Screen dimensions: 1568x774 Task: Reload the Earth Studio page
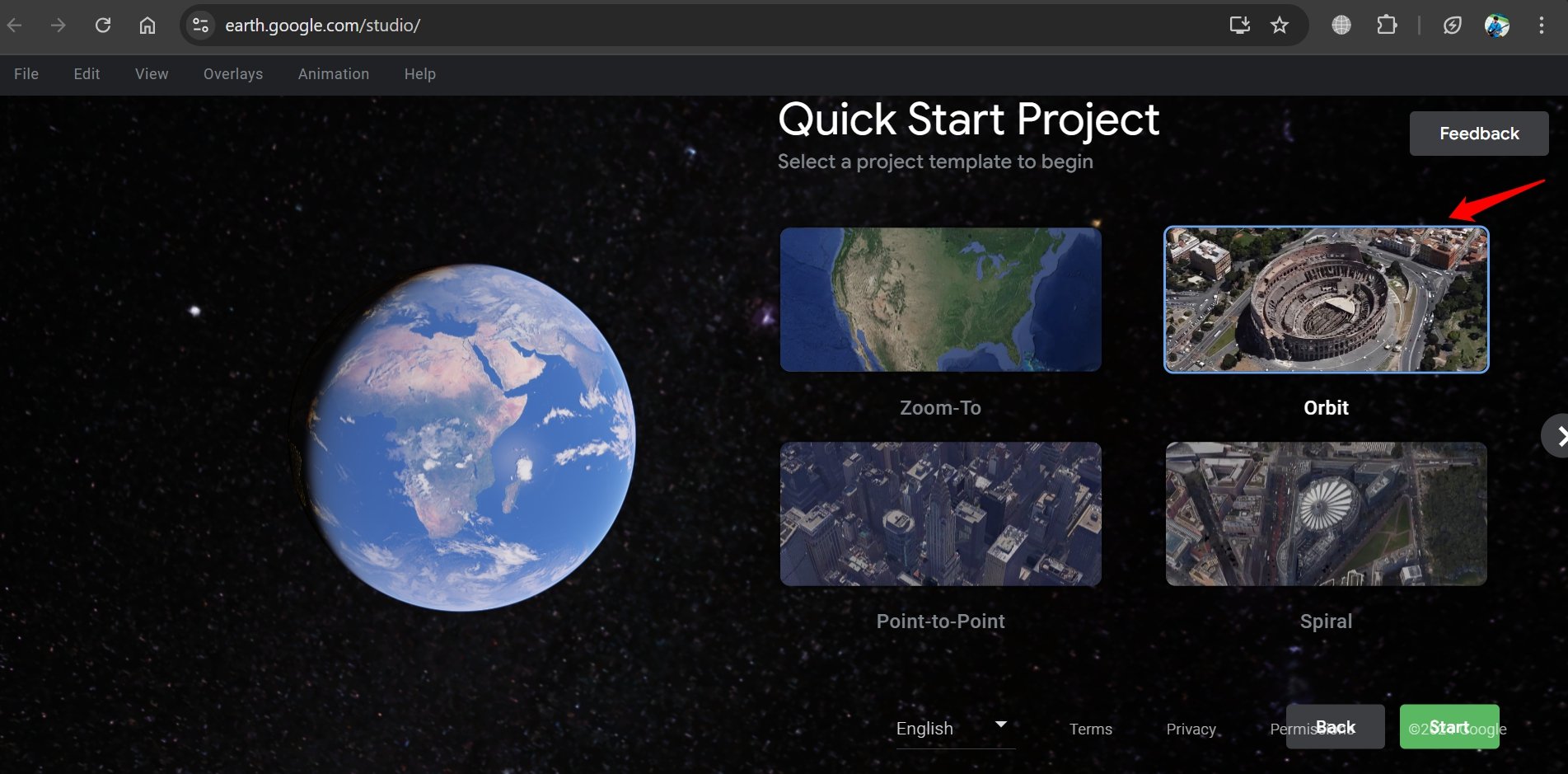(103, 26)
